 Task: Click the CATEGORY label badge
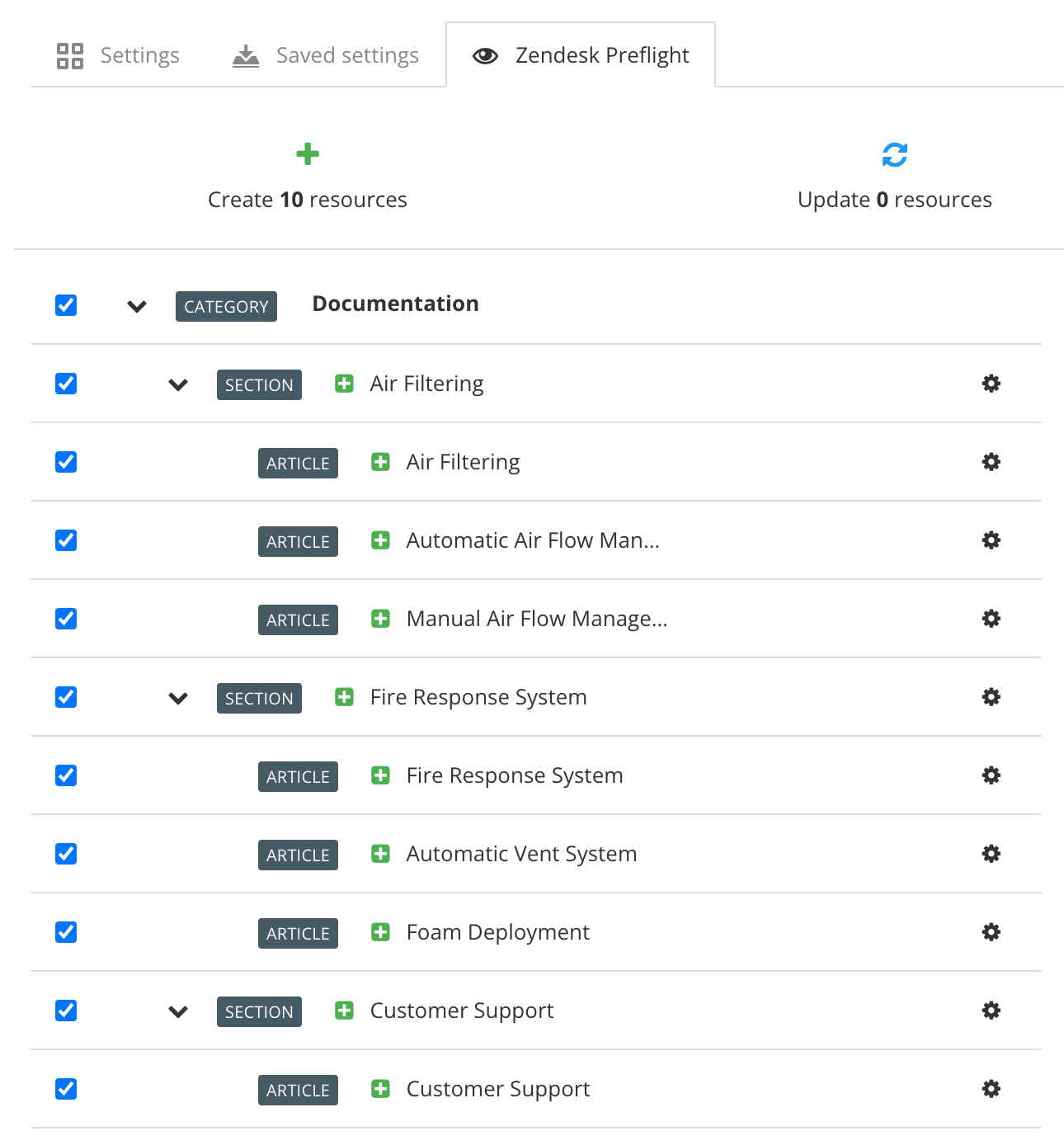click(x=226, y=306)
